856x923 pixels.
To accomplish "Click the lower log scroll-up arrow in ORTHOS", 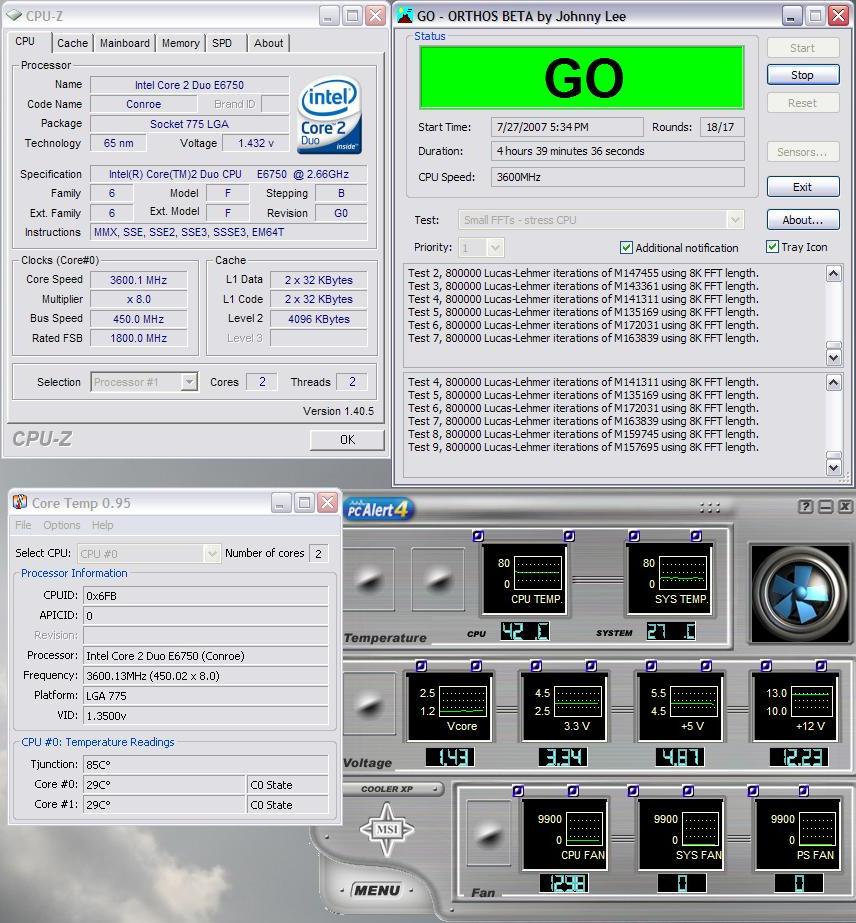I will pyautogui.click(x=834, y=383).
